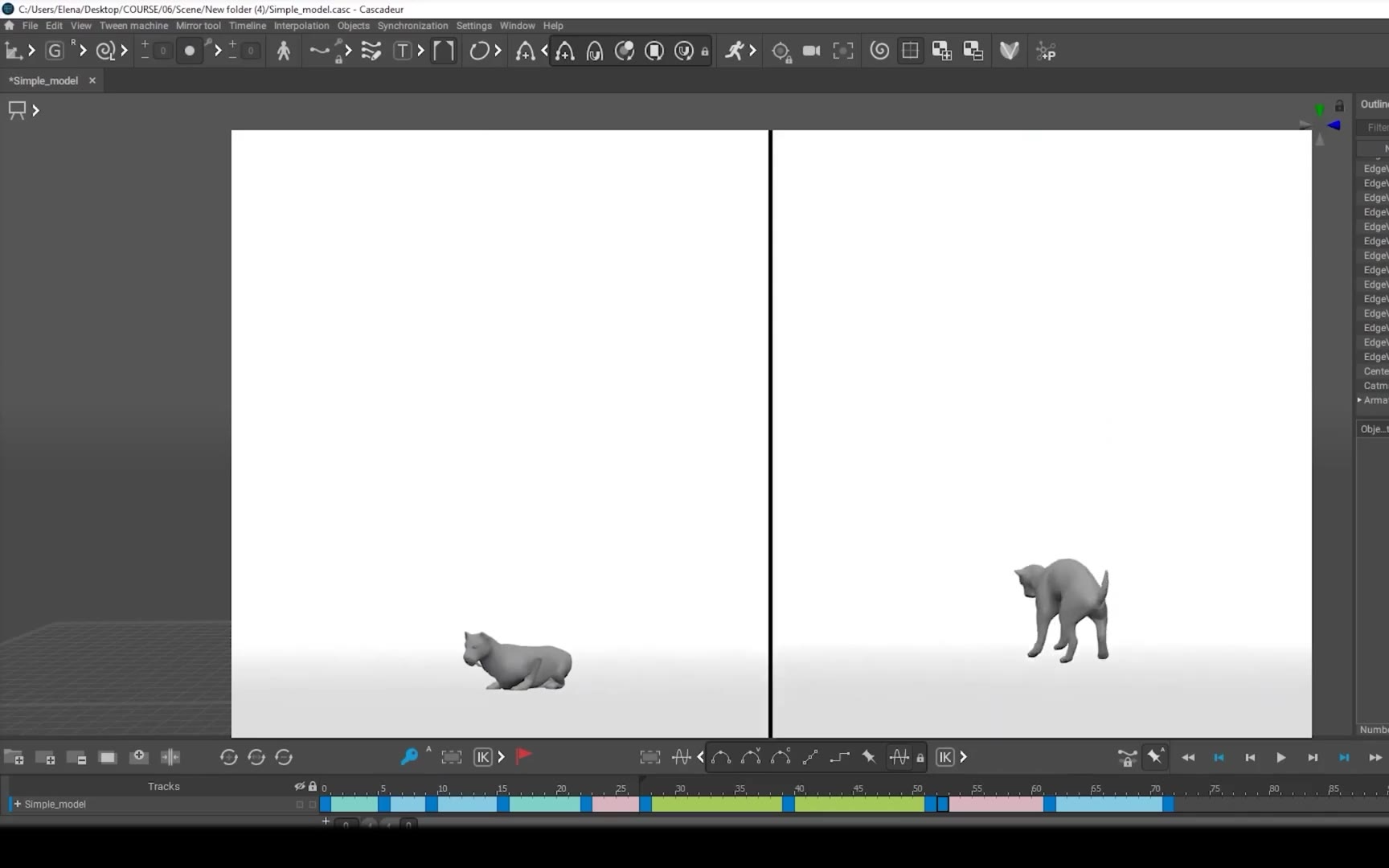
Task: Click the overlapping color spheres icon
Action: click(x=625, y=51)
